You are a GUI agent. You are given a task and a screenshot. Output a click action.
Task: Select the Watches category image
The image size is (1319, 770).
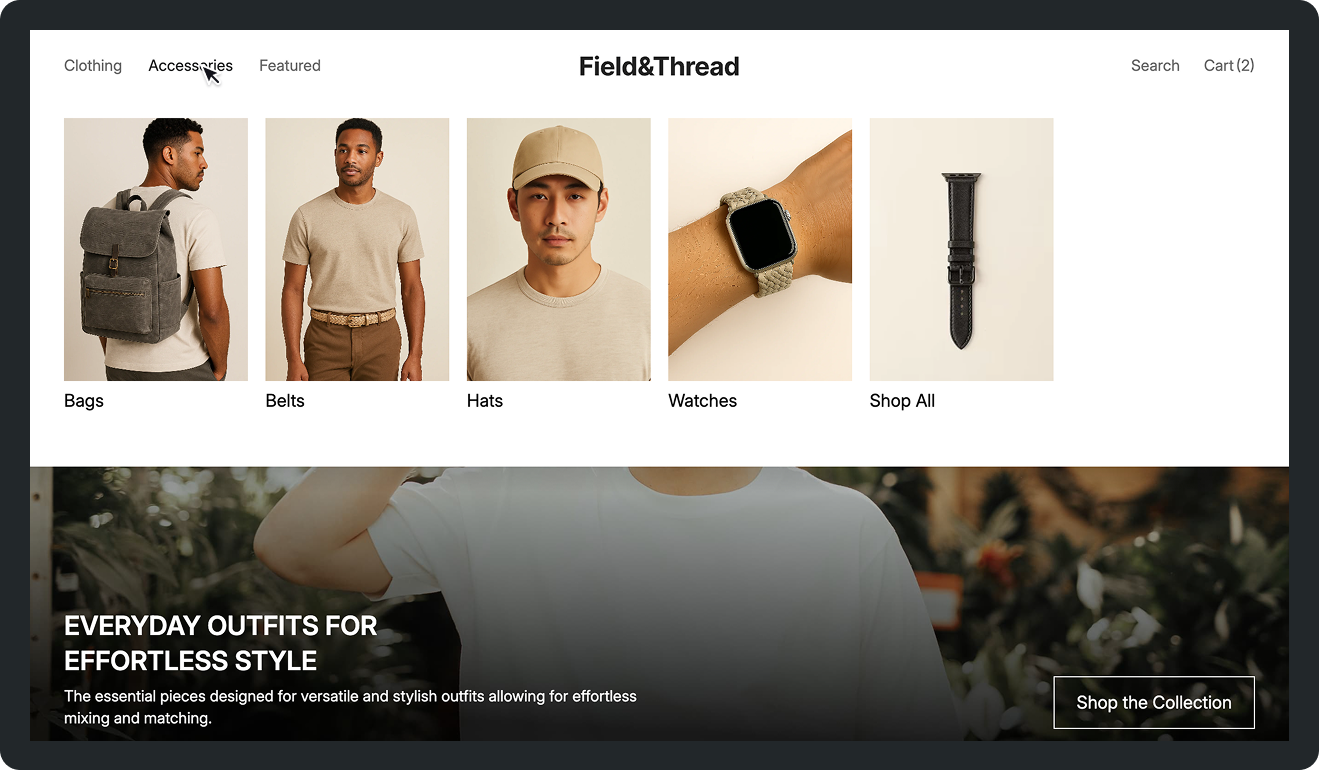[x=760, y=249]
